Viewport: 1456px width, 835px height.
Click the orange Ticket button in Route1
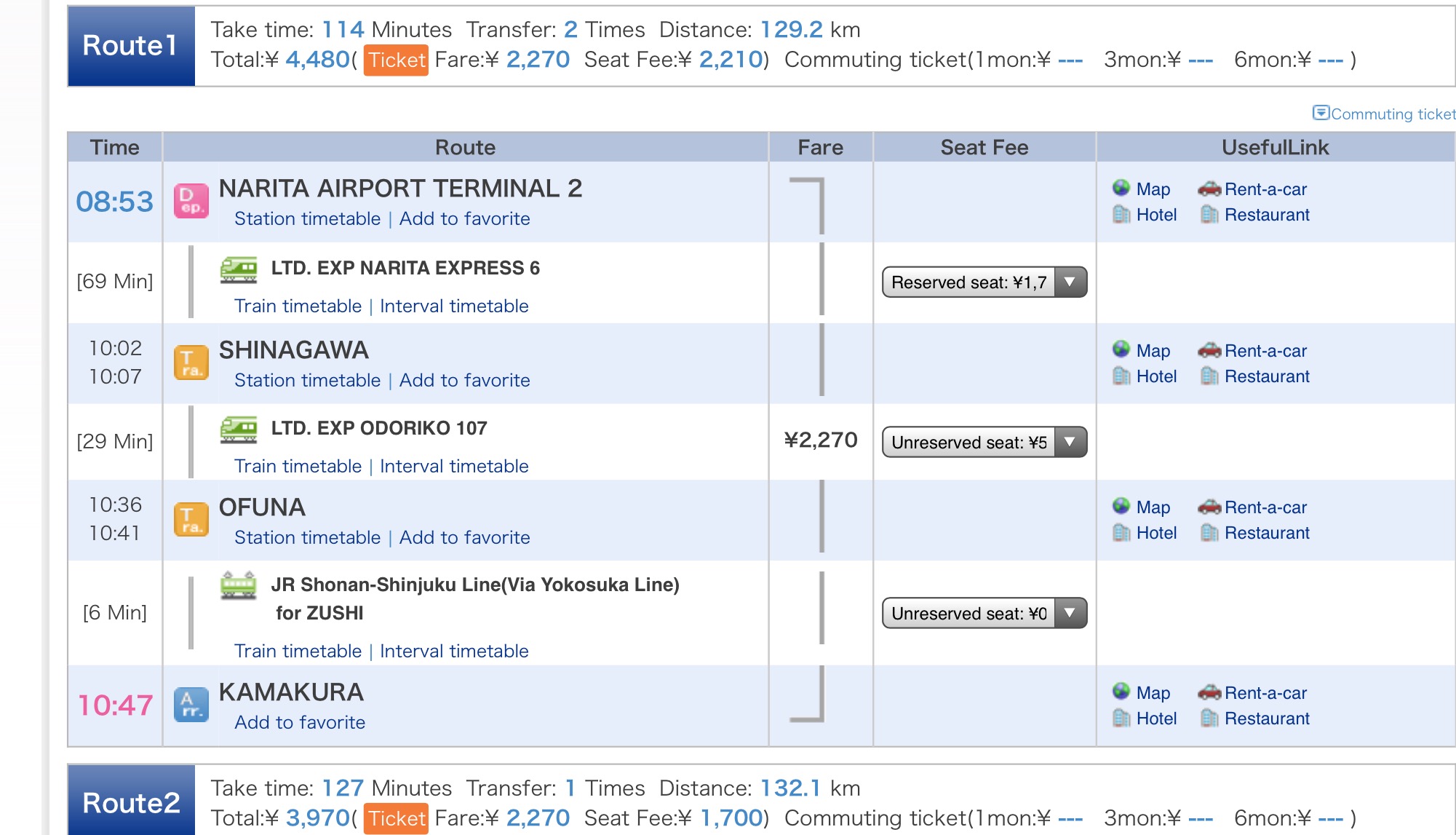pos(396,60)
